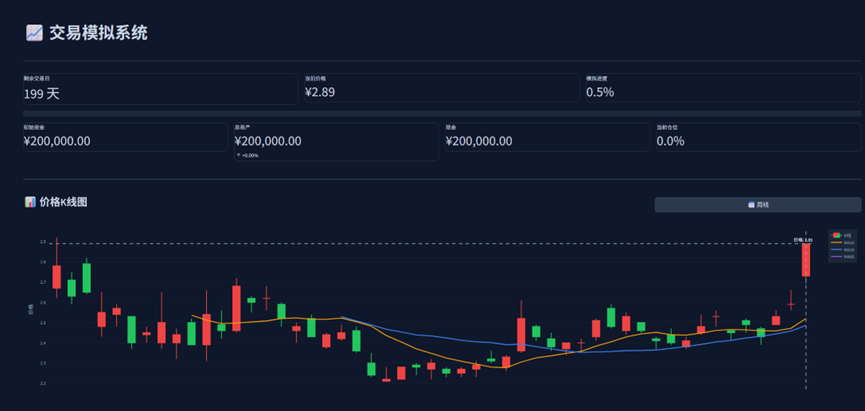This screenshot has width=865, height=411.
Task: Toggle the purple moving average legend label
Action: 849,256
